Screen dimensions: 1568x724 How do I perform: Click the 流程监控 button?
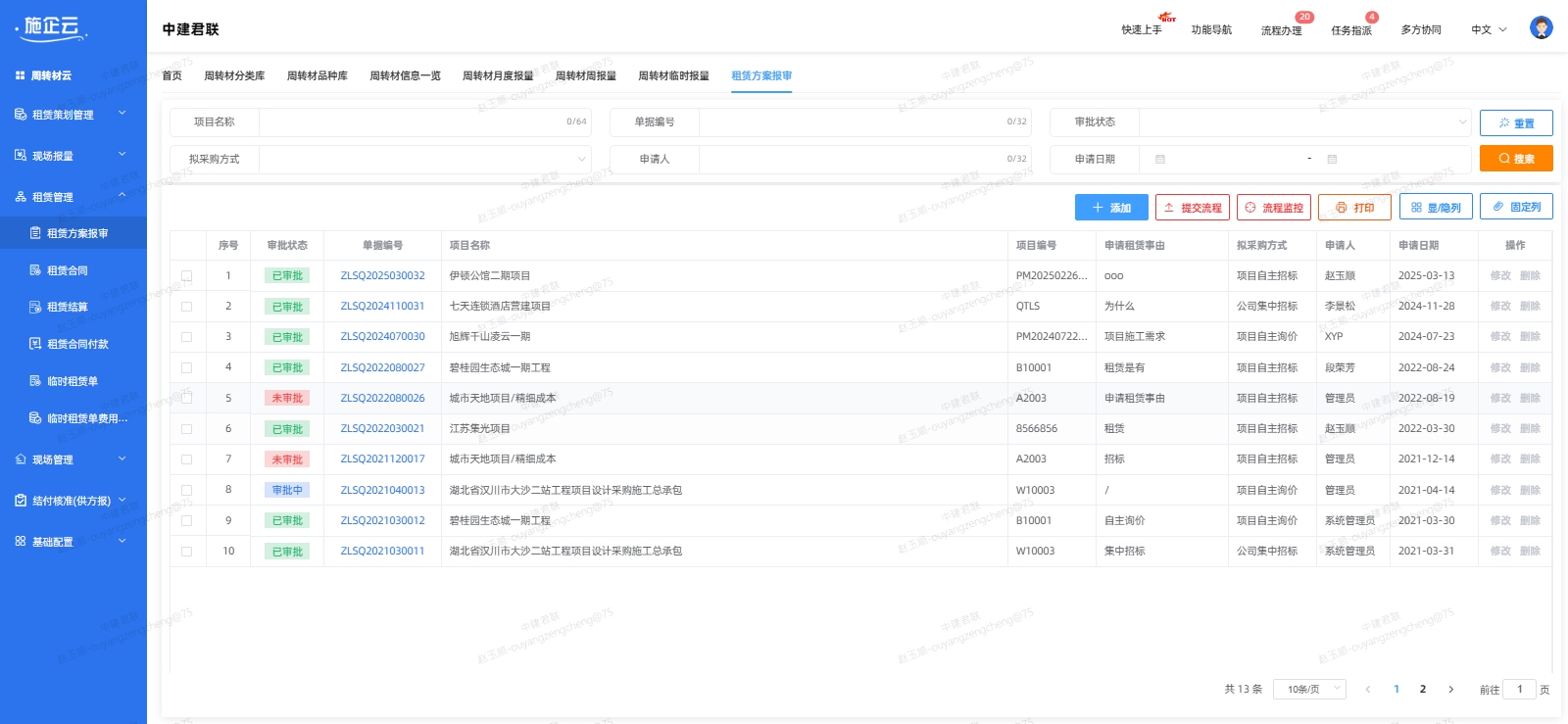tap(1274, 208)
